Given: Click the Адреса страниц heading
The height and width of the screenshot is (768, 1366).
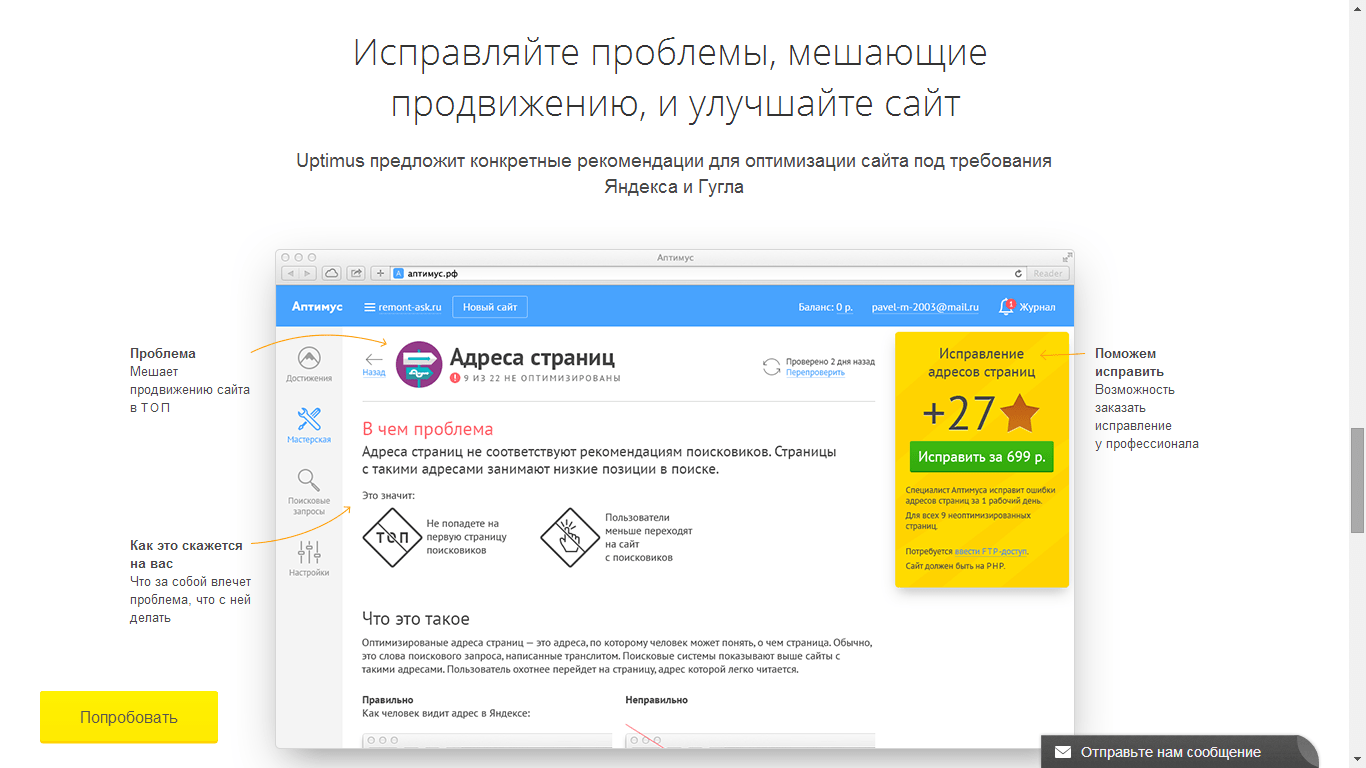Looking at the screenshot, I should tap(532, 357).
